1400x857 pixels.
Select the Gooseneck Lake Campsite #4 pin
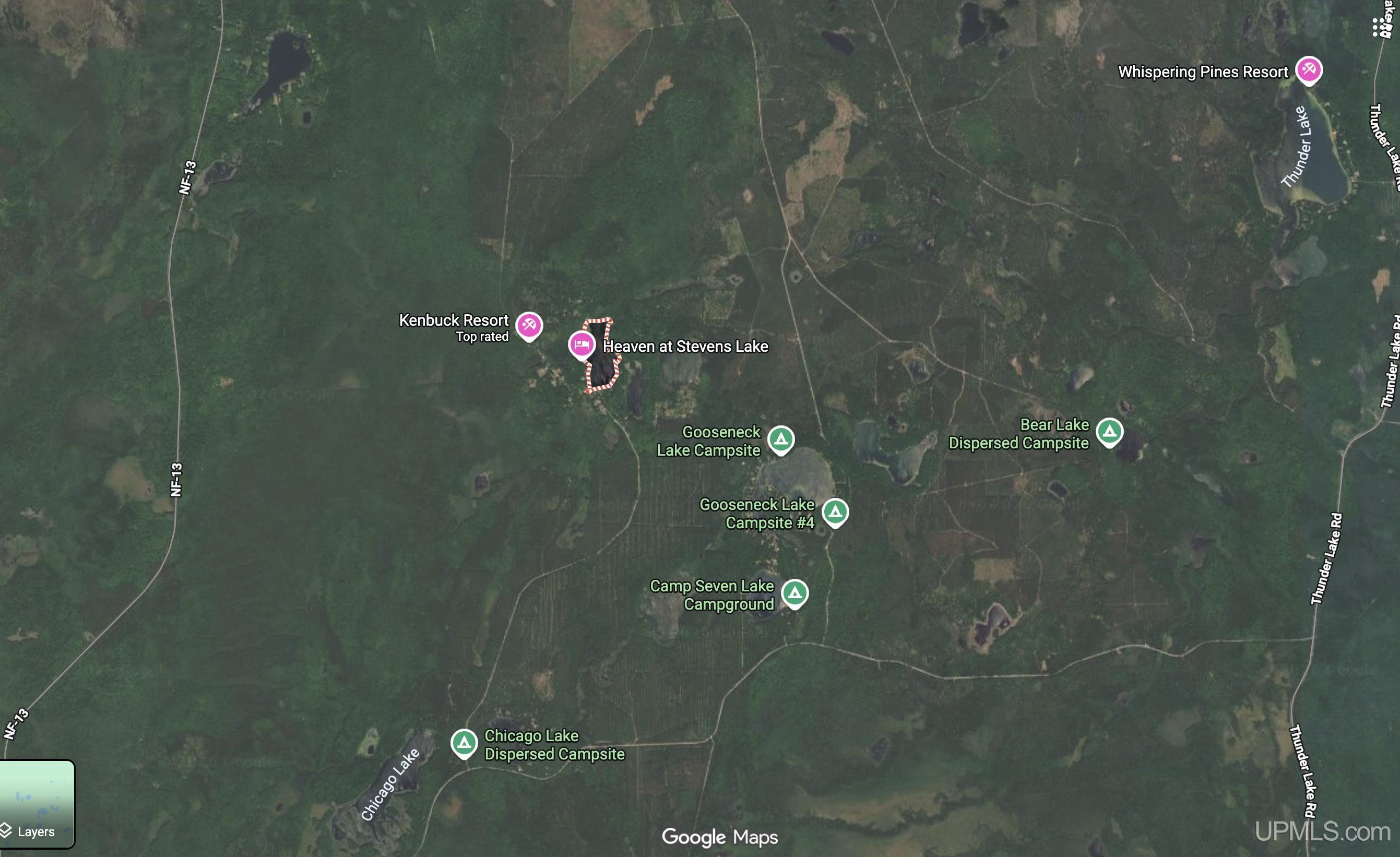835,513
